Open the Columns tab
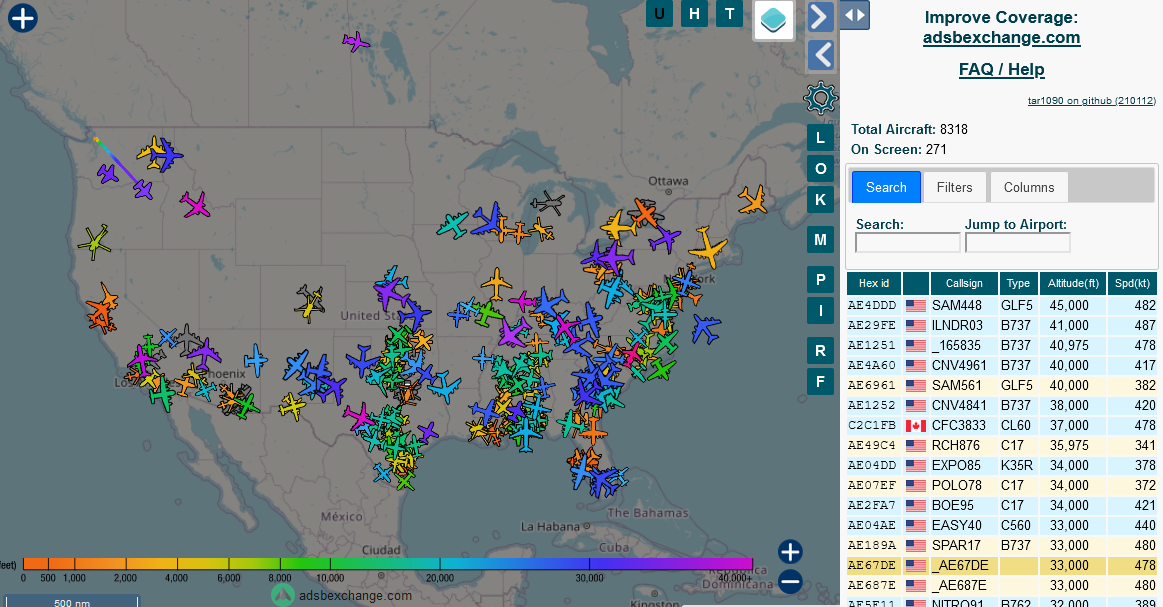The image size is (1163, 607). [x=1029, y=187]
